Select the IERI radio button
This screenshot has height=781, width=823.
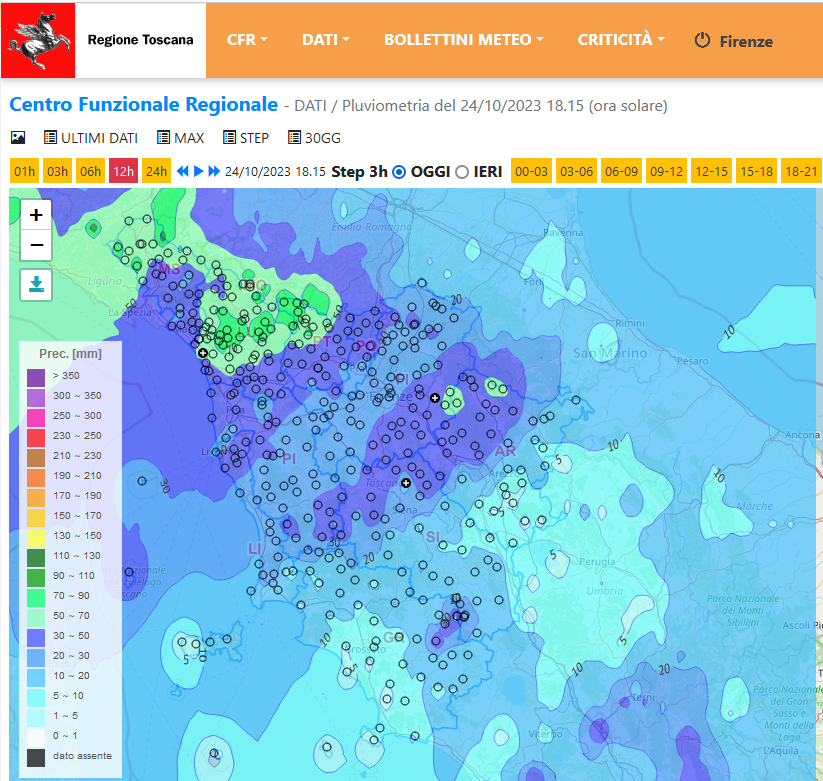(x=462, y=172)
